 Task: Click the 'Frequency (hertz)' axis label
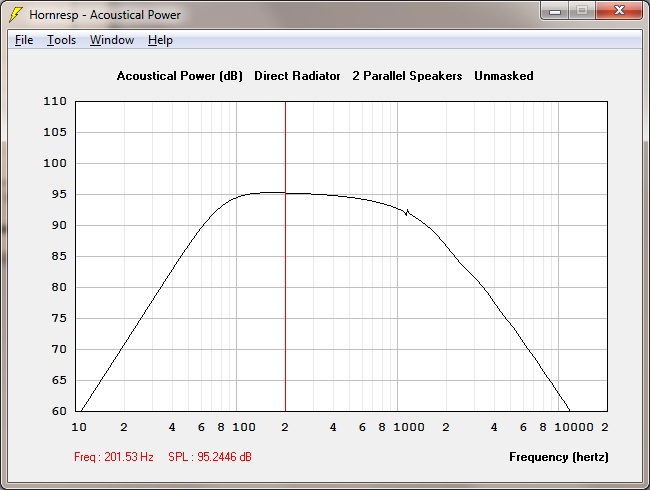click(559, 457)
